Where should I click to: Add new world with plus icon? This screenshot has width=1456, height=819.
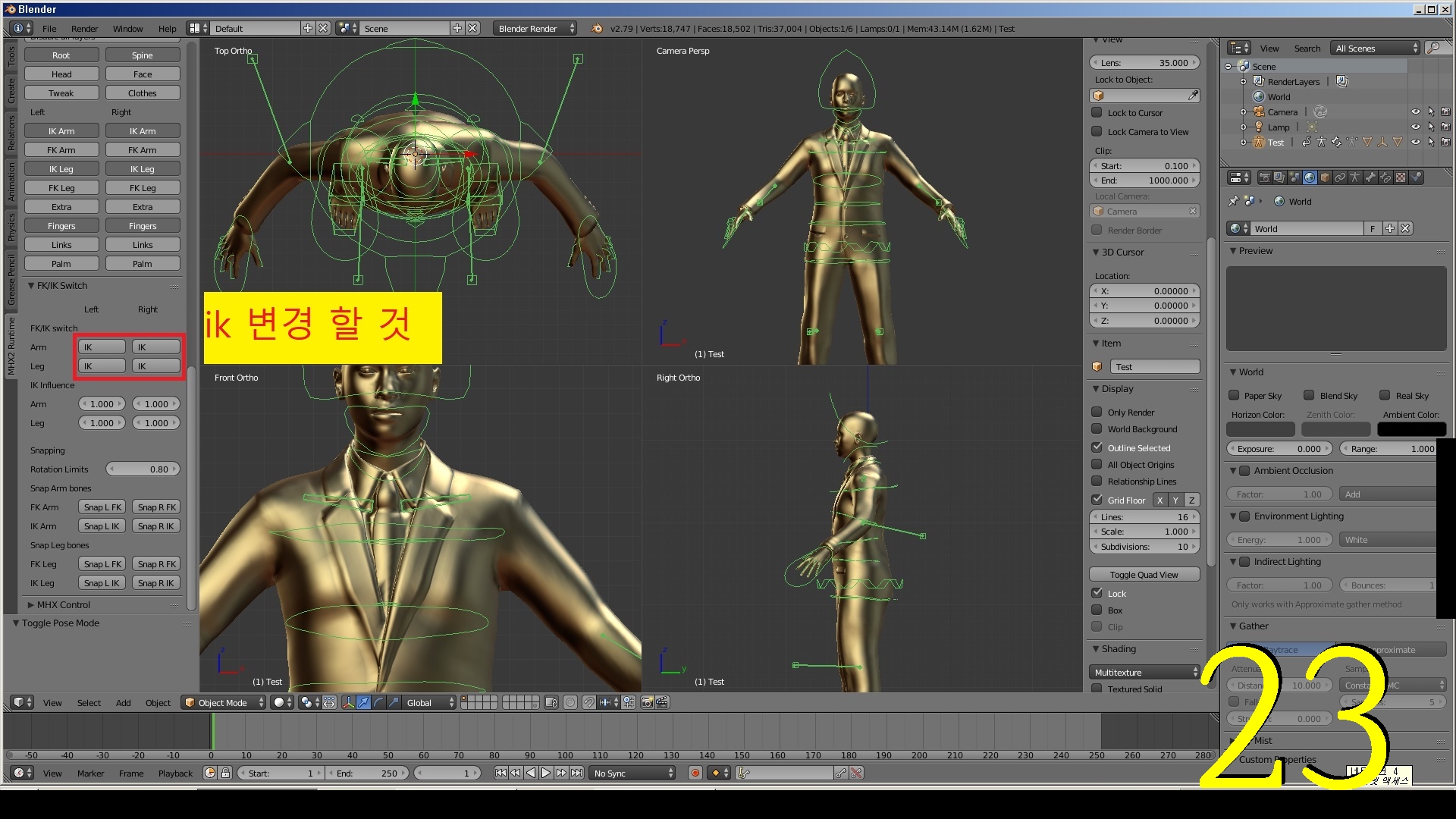click(1390, 228)
